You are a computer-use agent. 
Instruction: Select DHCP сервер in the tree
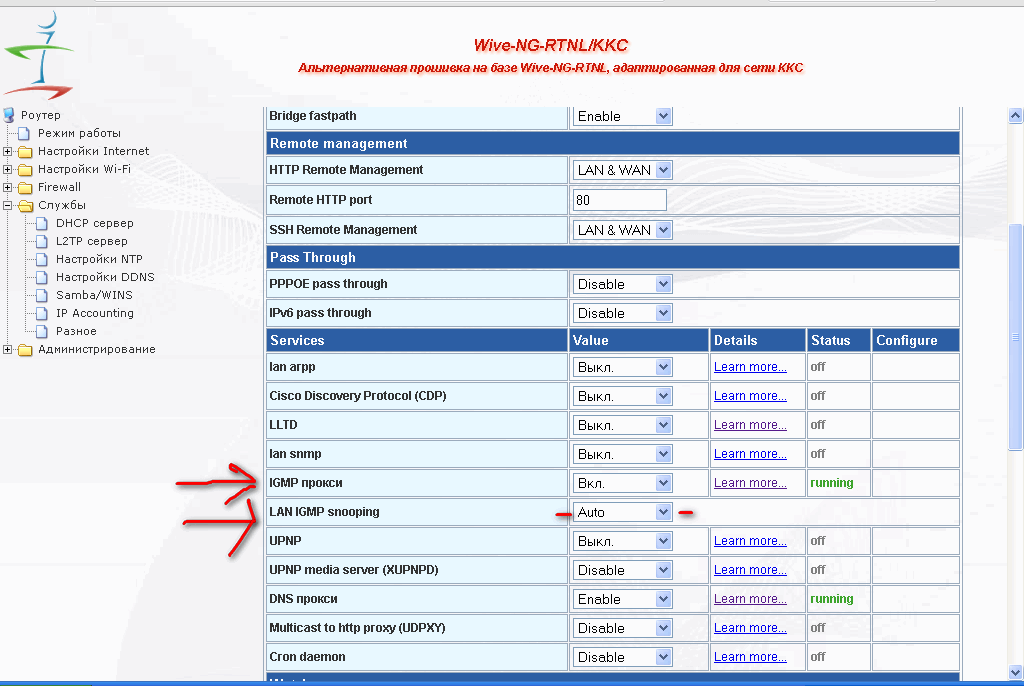[95, 223]
